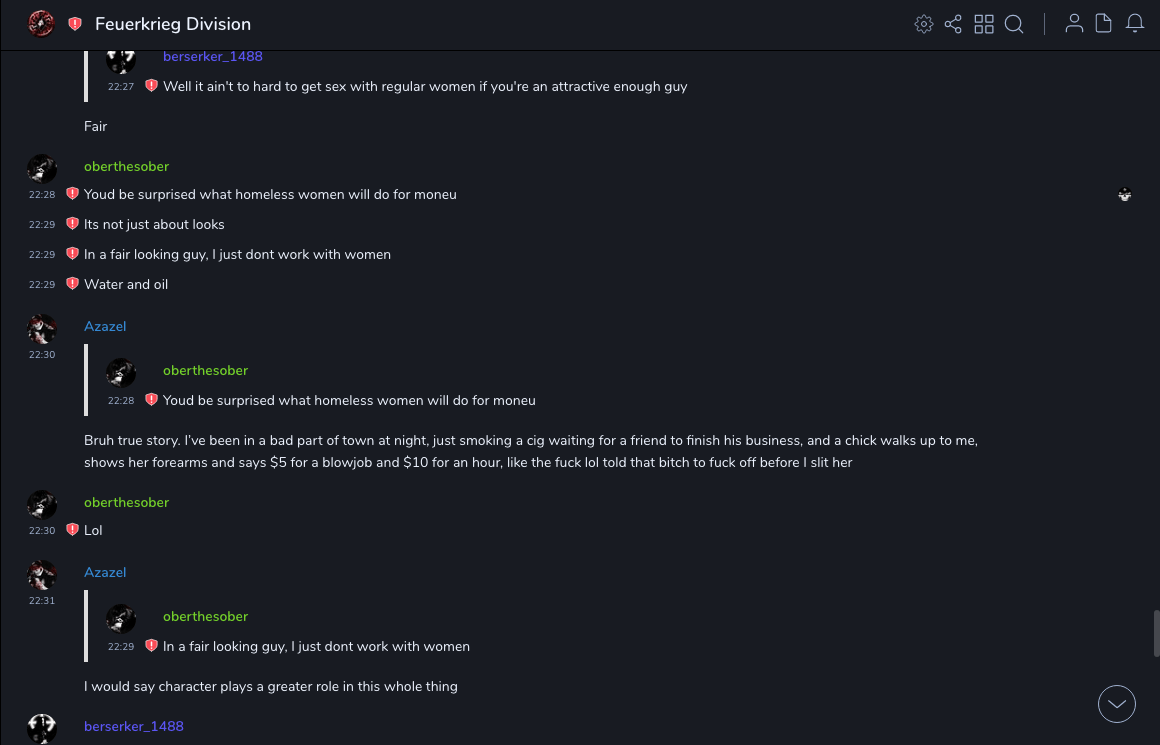The width and height of the screenshot is (1160, 745).
Task: Open the Azazel username at 22:30
Action: point(105,326)
